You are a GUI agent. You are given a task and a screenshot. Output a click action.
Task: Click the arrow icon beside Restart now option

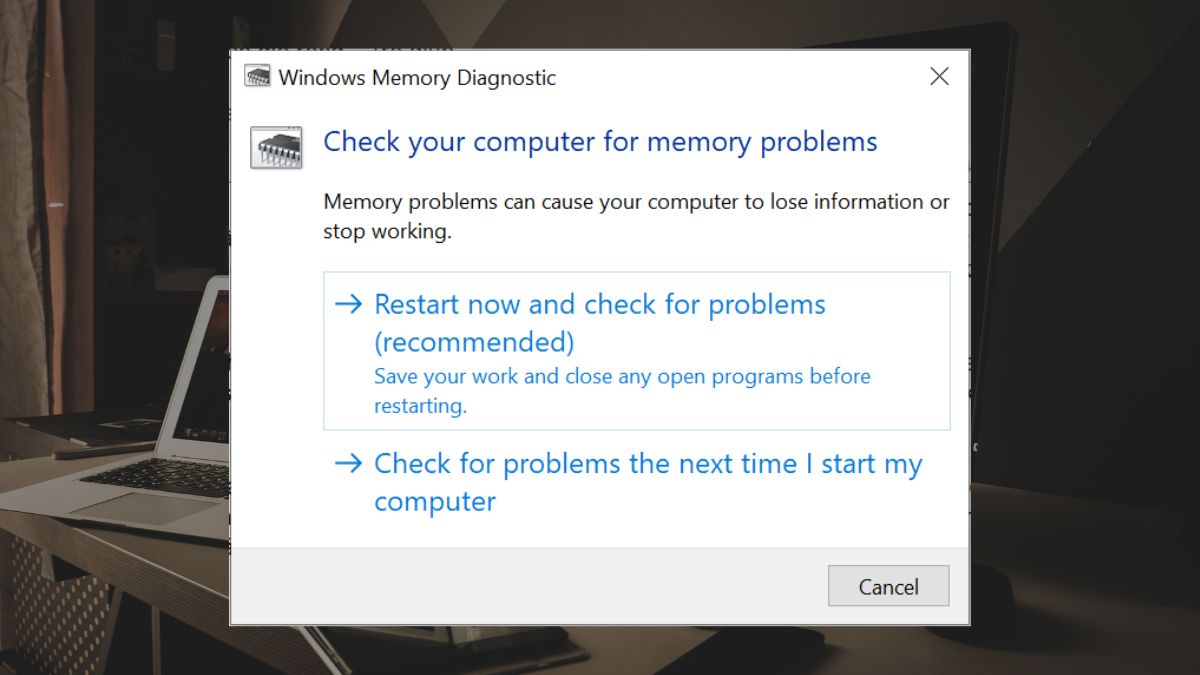tap(348, 305)
